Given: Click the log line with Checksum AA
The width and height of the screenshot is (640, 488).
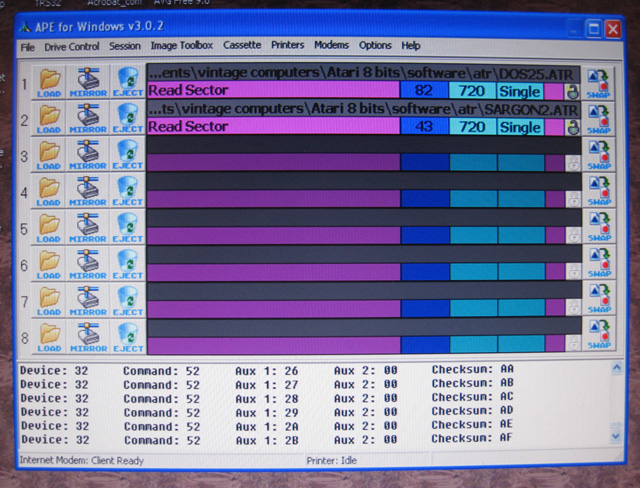Looking at the screenshot, I should click(x=267, y=370).
